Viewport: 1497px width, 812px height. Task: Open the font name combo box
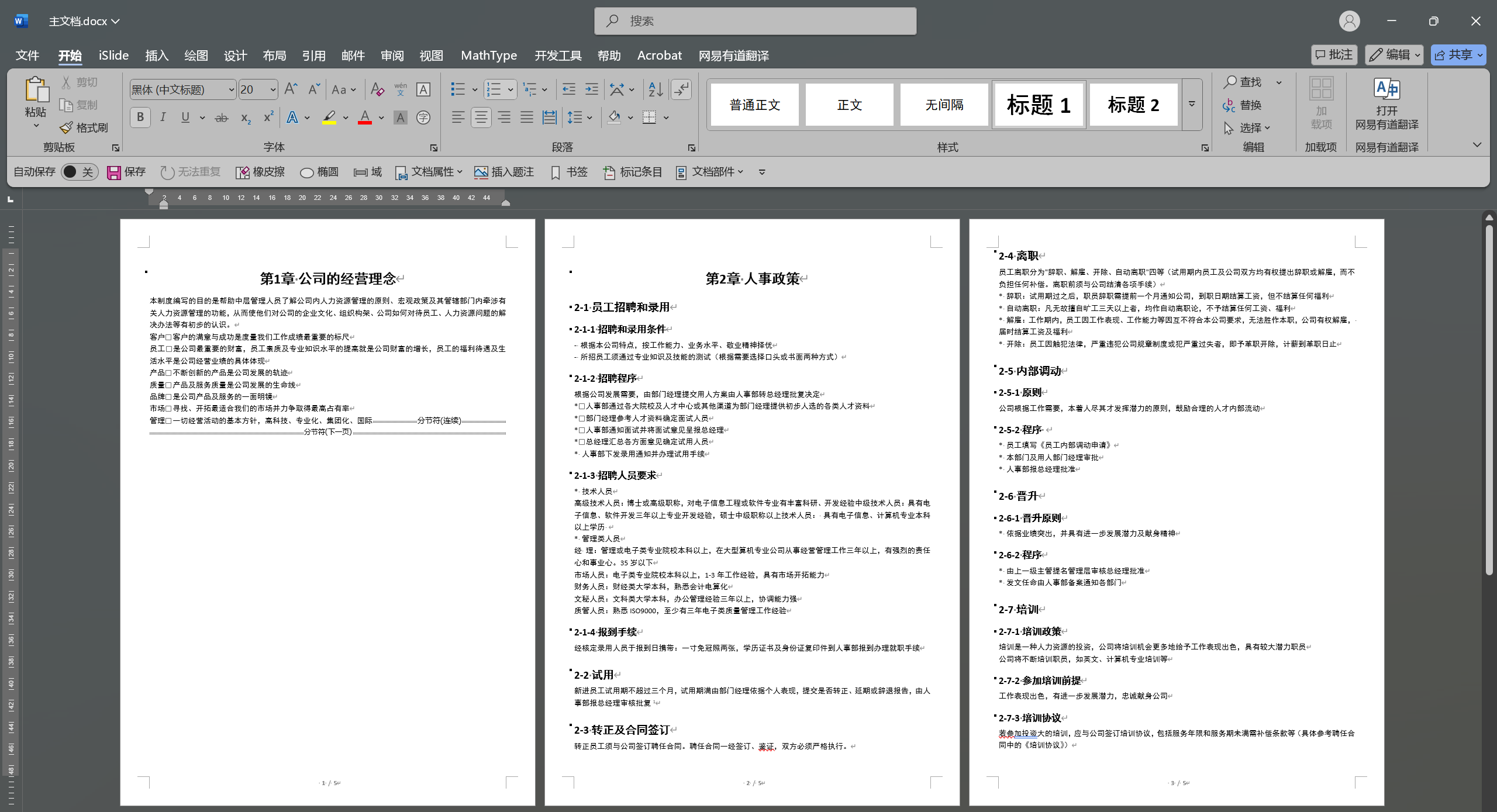[183, 89]
